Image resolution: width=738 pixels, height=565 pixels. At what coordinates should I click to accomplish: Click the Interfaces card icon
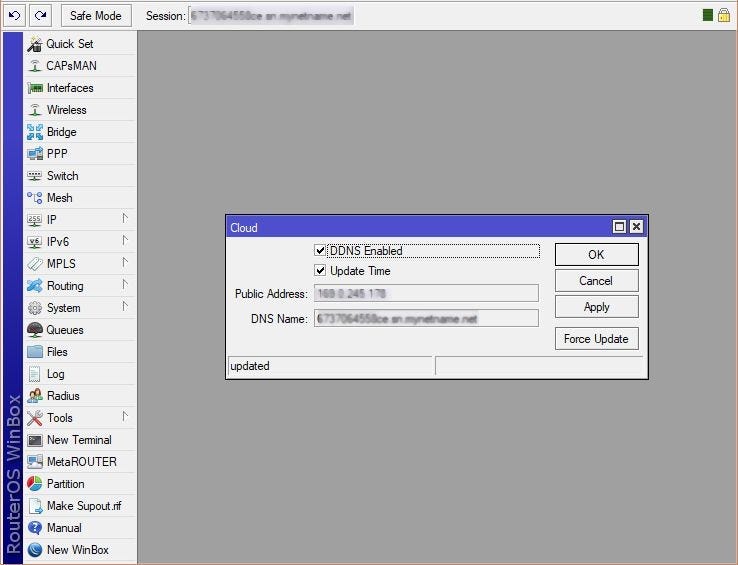pos(35,88)
